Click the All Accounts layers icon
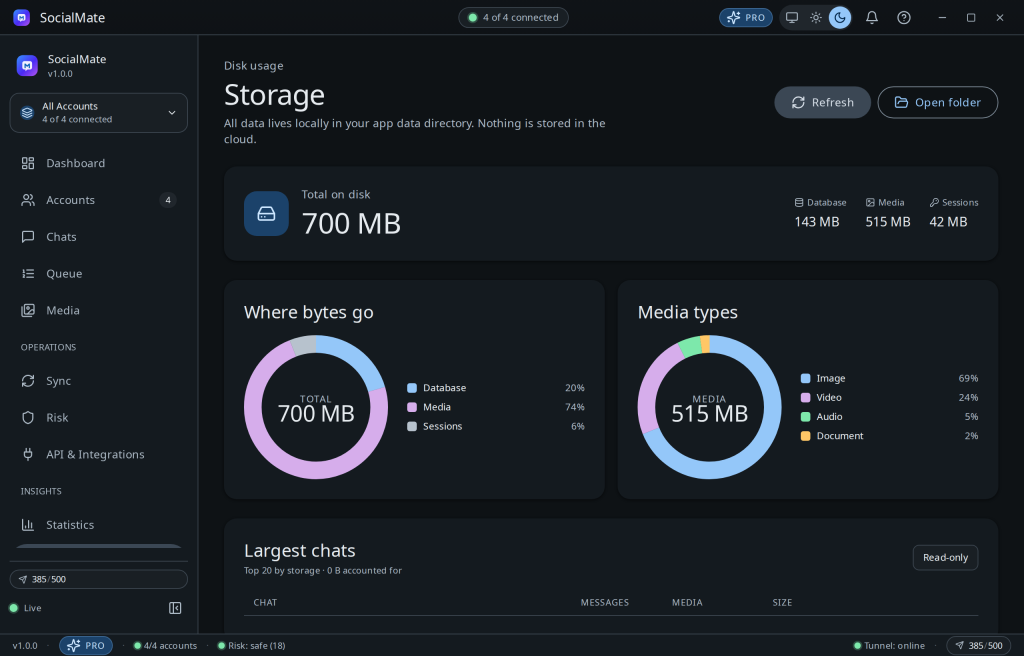This screenshot has height=656, width=1024. pos(27,112)
